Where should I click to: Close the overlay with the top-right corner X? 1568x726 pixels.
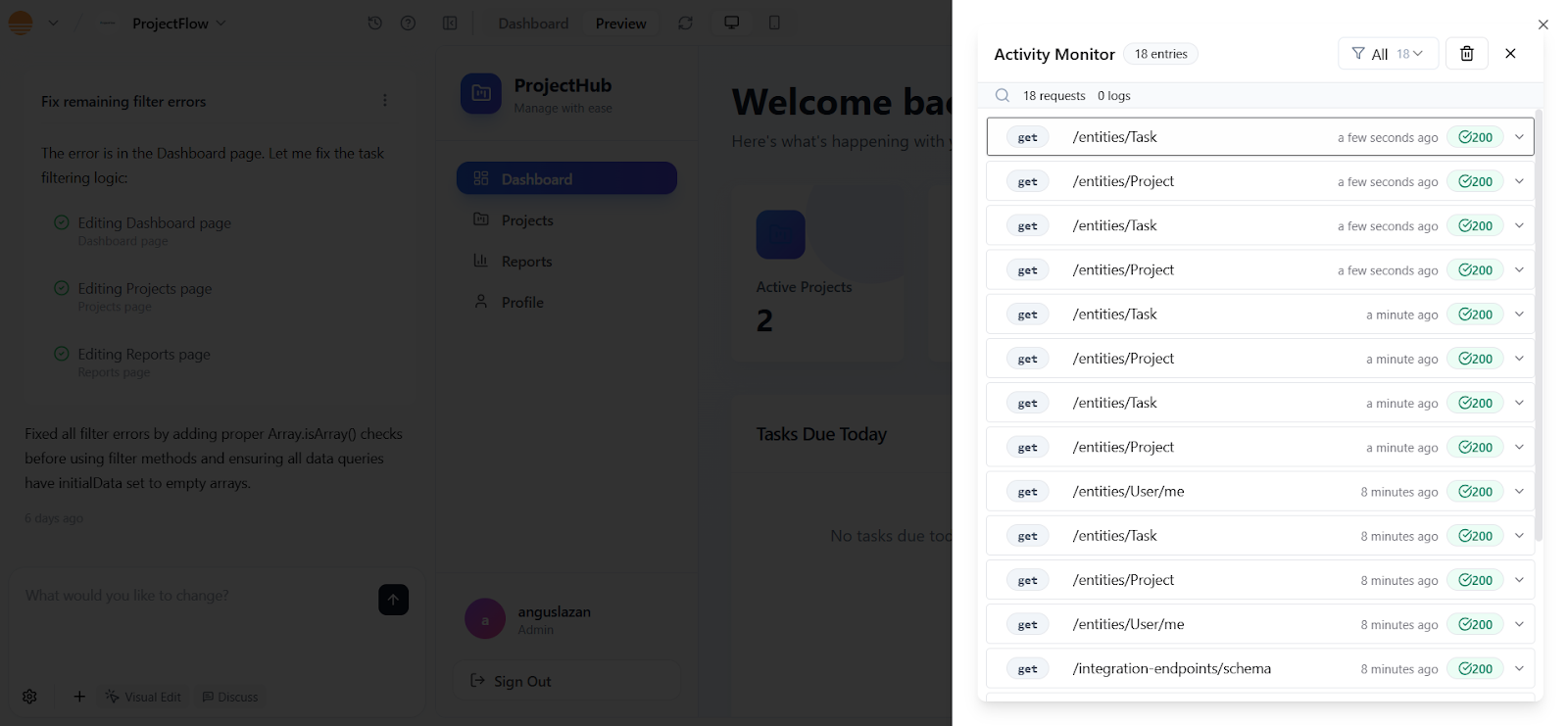pos(1543,24)
